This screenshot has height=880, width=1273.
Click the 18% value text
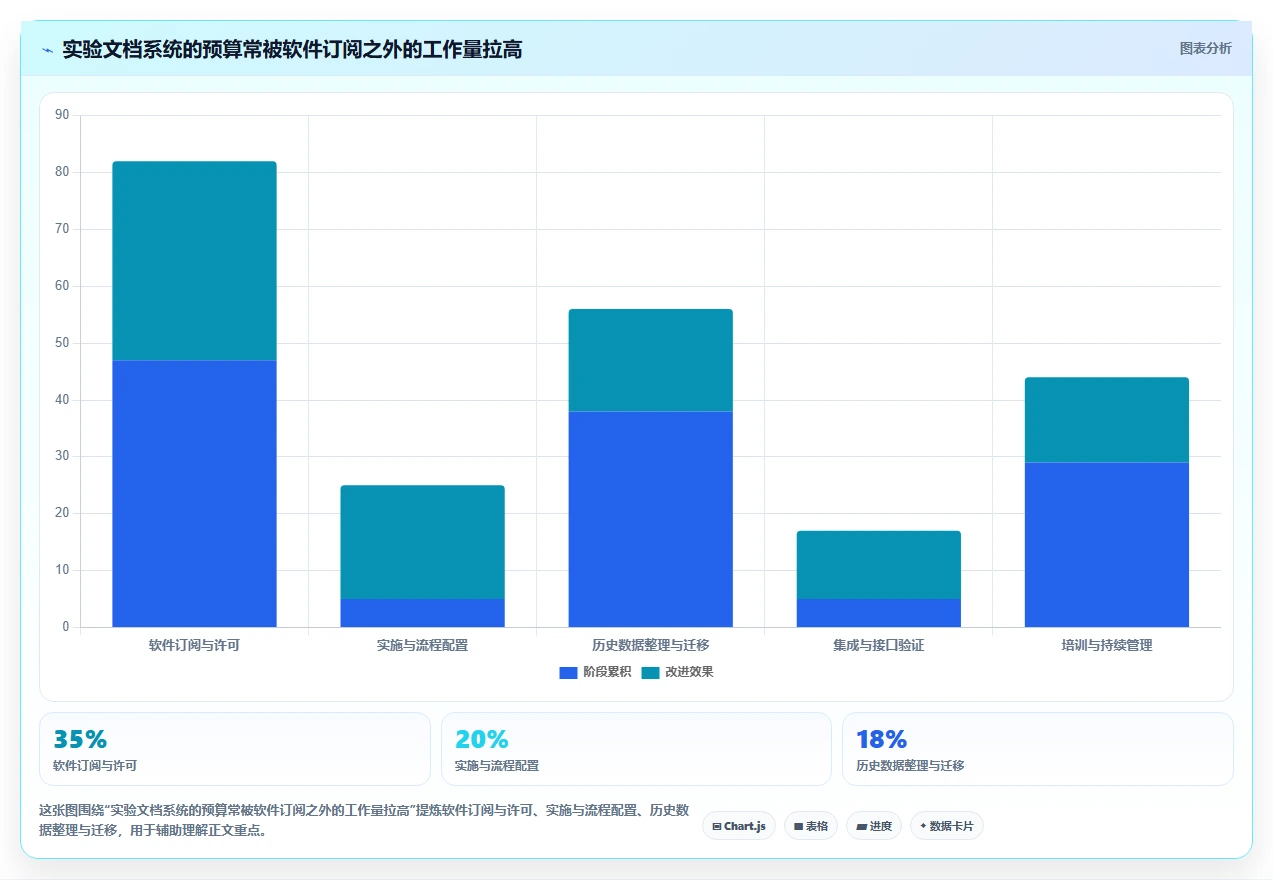tap(882, 739)
